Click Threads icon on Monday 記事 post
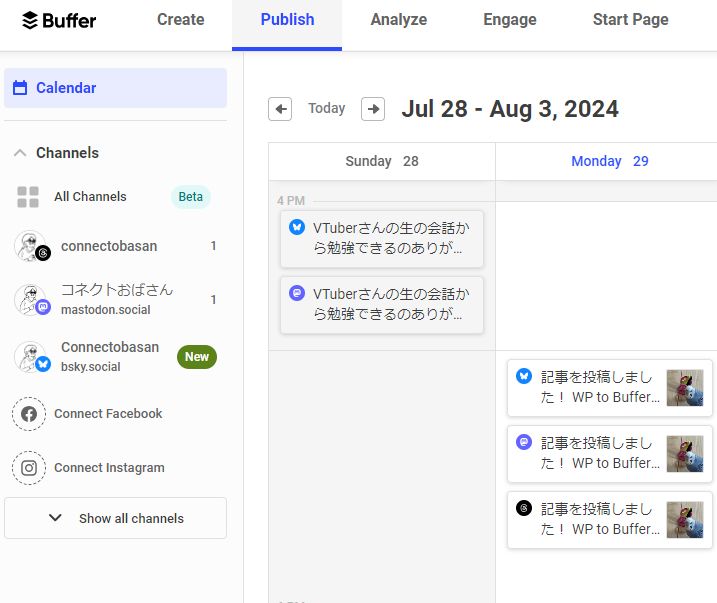Image resolution: width=717 pixels, height=603 pixels. click(524, 507)
